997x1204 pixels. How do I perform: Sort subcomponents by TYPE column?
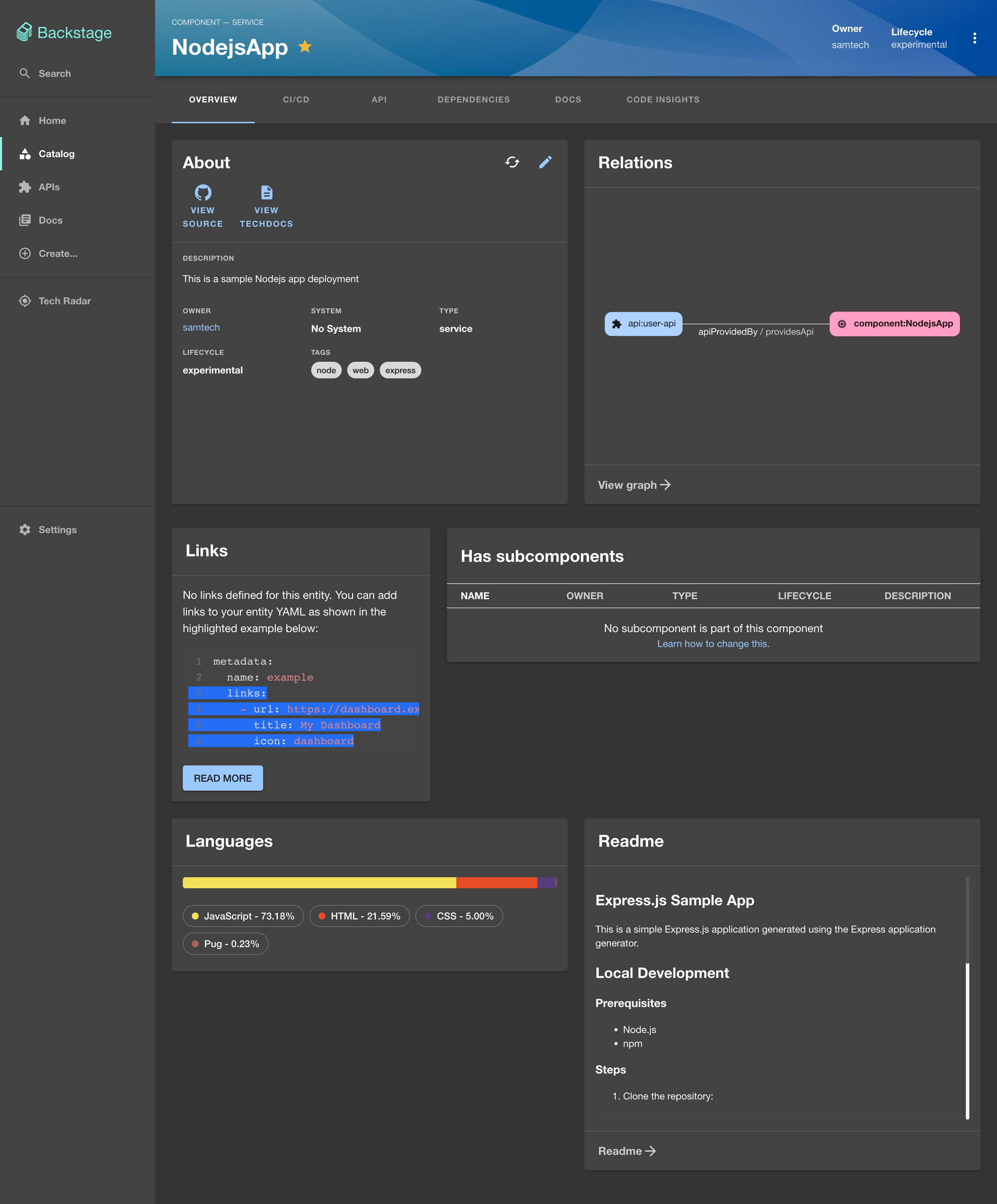coord(684,596)
